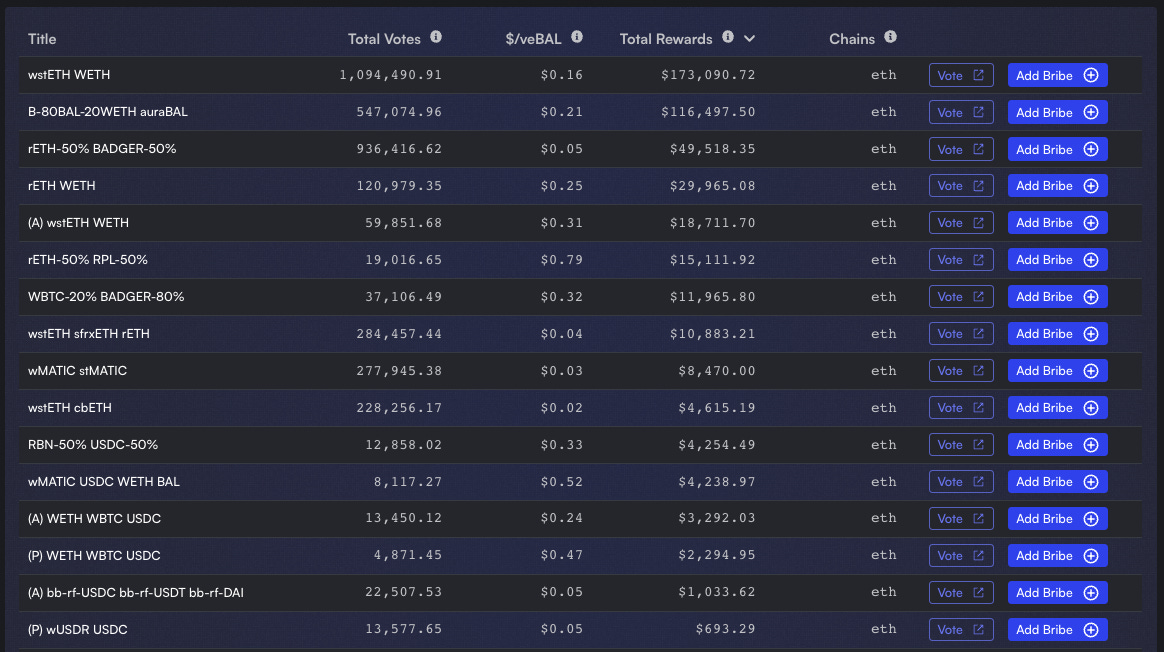Screen dimensions: 1164x652
Task: Vote on RBN-50% USDC-50% pool
Action: [961, 445]
